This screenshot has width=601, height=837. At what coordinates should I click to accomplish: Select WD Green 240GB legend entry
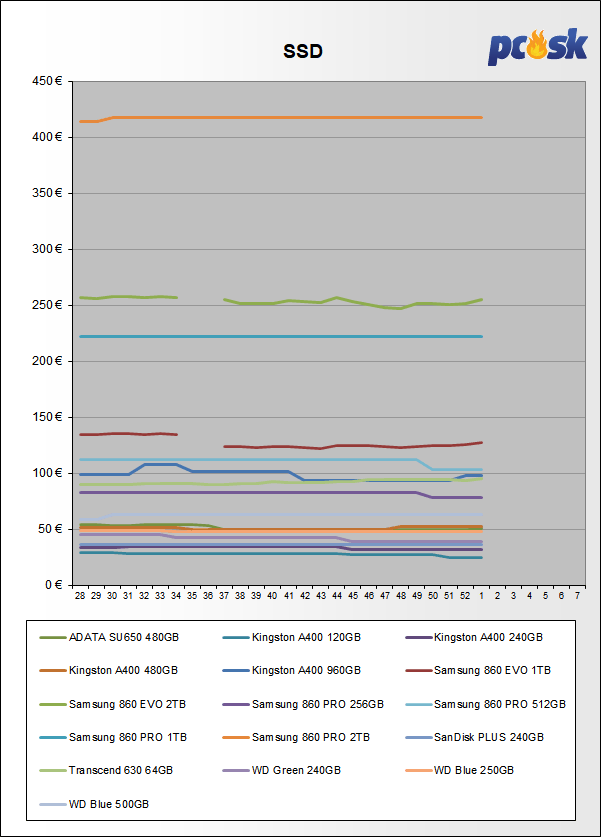282,770
